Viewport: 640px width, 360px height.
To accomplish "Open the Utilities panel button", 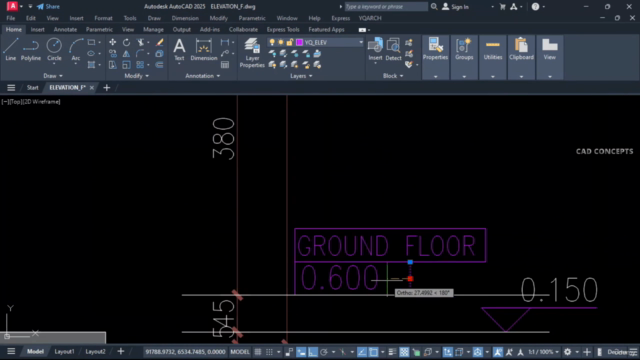I will pyautogui.click(x=493, y=57).
